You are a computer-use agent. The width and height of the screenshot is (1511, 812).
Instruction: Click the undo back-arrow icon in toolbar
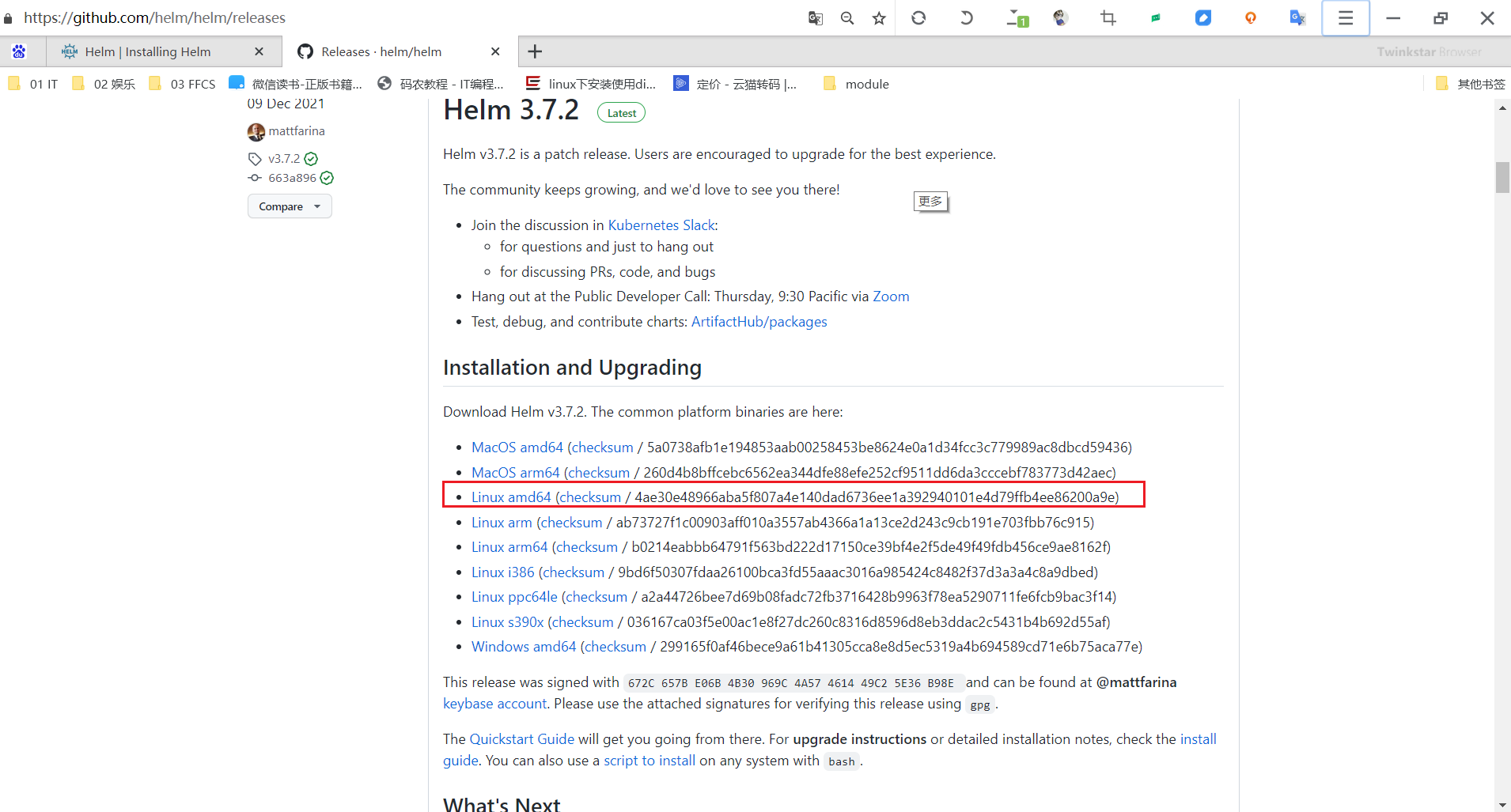pos(966,17)
